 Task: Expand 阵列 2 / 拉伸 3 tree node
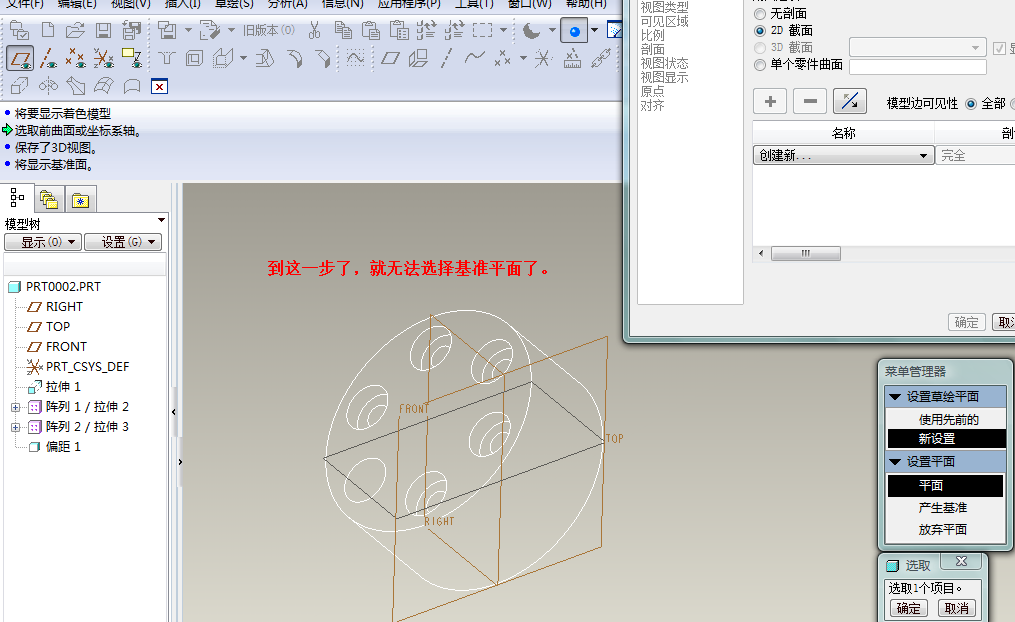pyautogui.click(x=16, y=427)
